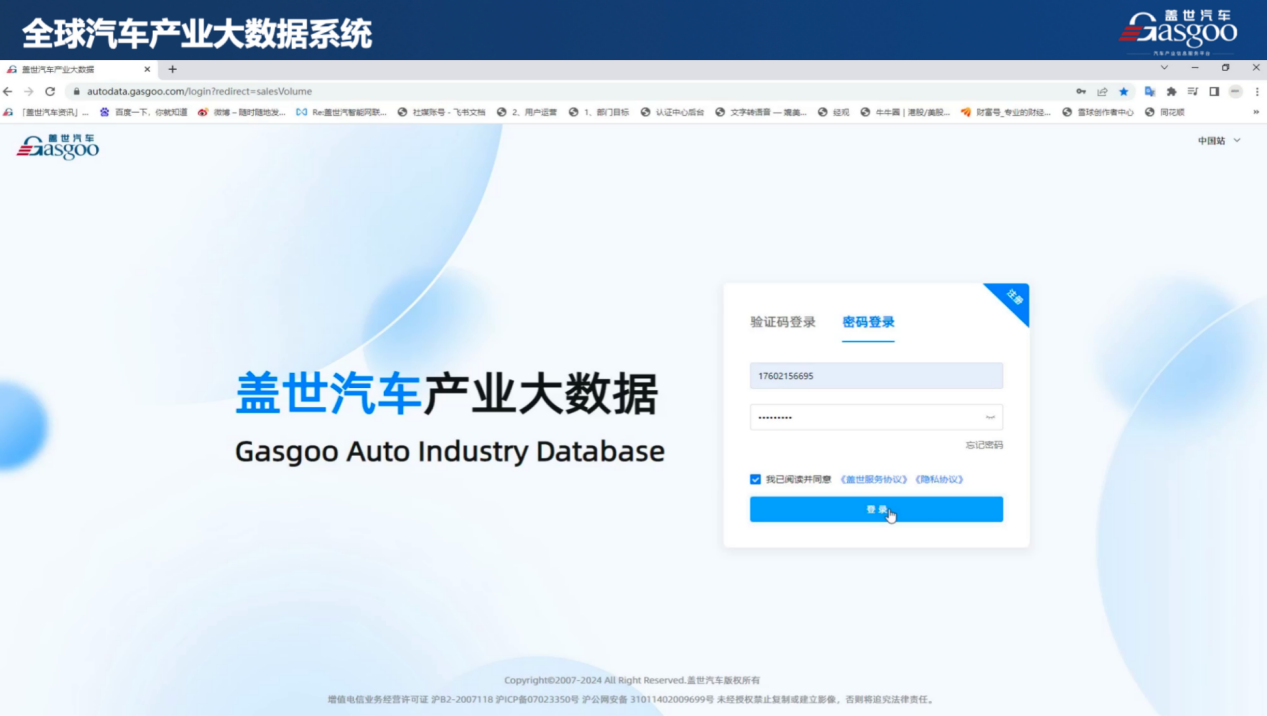
Task: Open the media control playlist icon
Action: (1193, 91)
